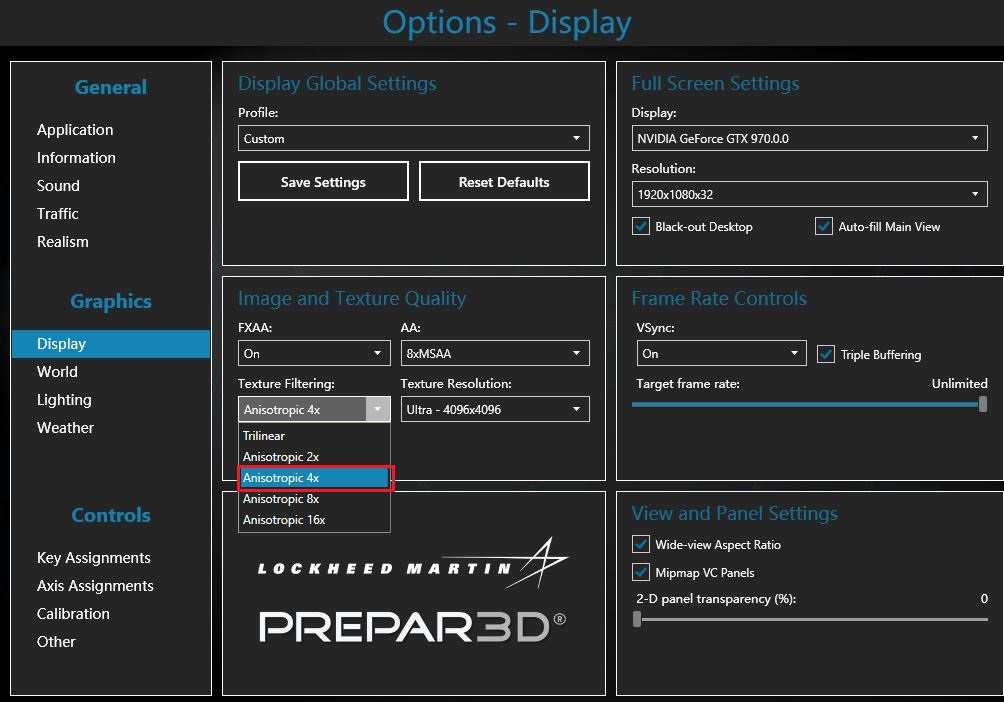Open the Texture Resolution dropdown
The width and height of the screenshot is (1004, 702).
pyautogui.click(x=494, y=409)
